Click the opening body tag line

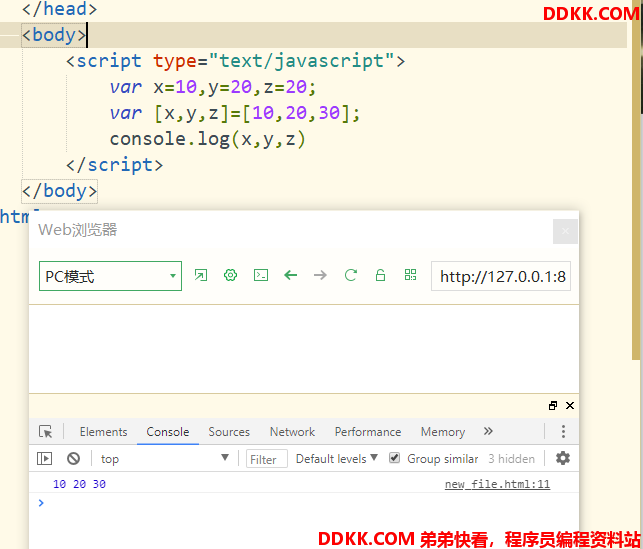pos(54,35)
